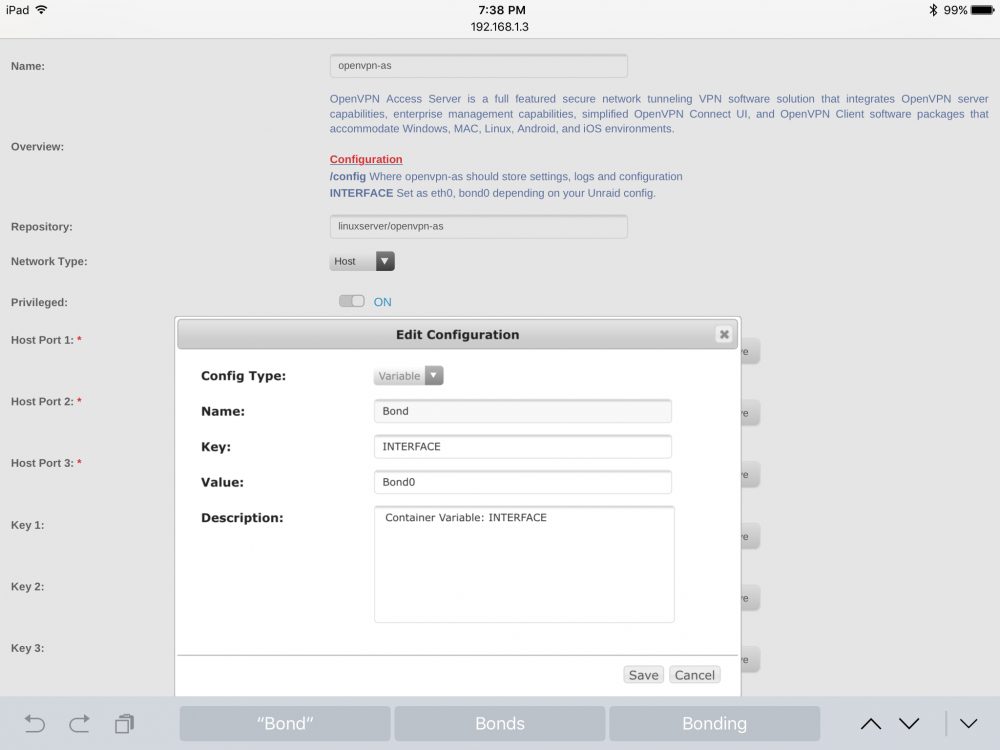Open the Network Type Host dropdown
Image resolution: width=1000 pixels, height=750 pixels.
362,261
